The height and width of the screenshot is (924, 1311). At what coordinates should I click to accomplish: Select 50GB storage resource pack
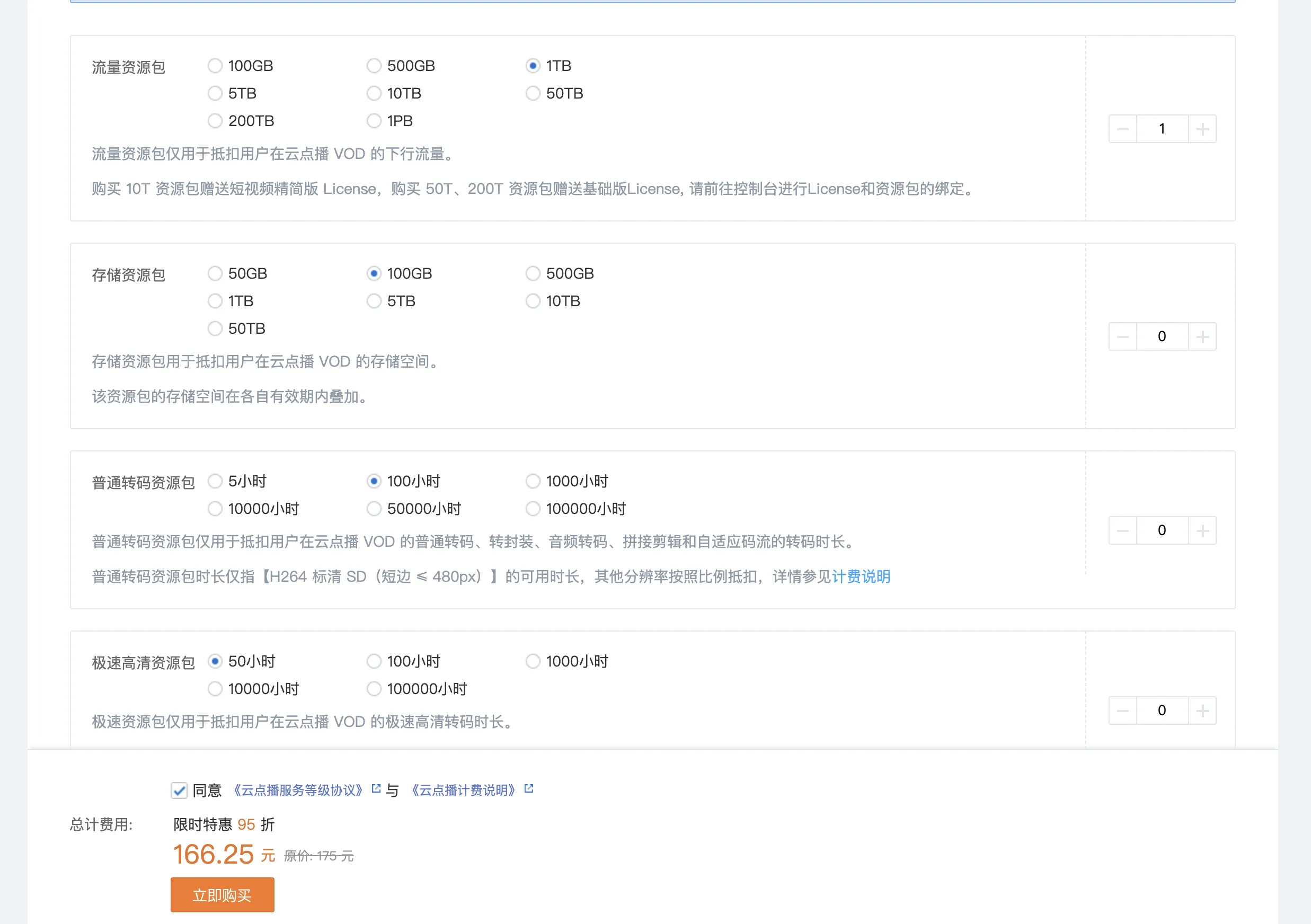[215, 274]
